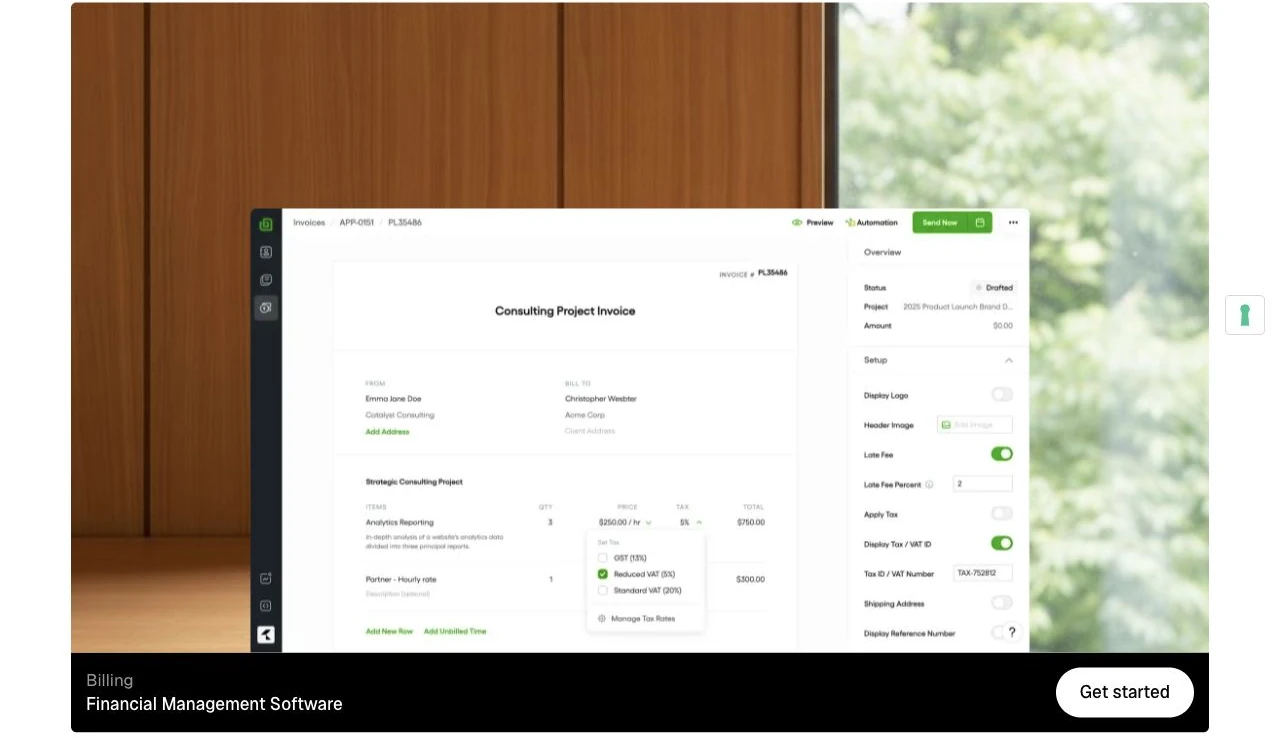1280x740 pixels.
Task: Click the Add Address link
Action: 387,432
